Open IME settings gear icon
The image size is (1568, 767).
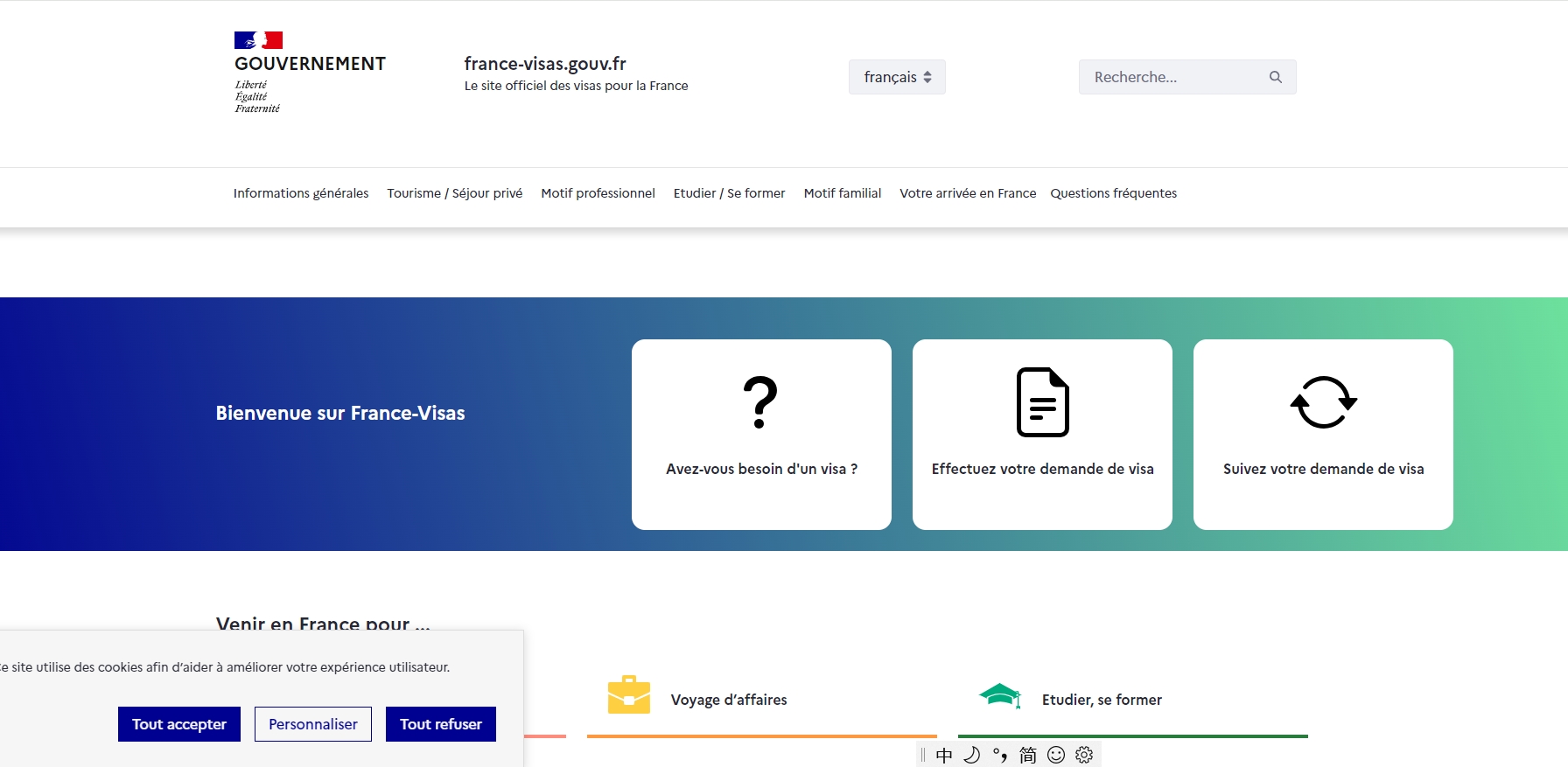click(x=1084, y=755)
